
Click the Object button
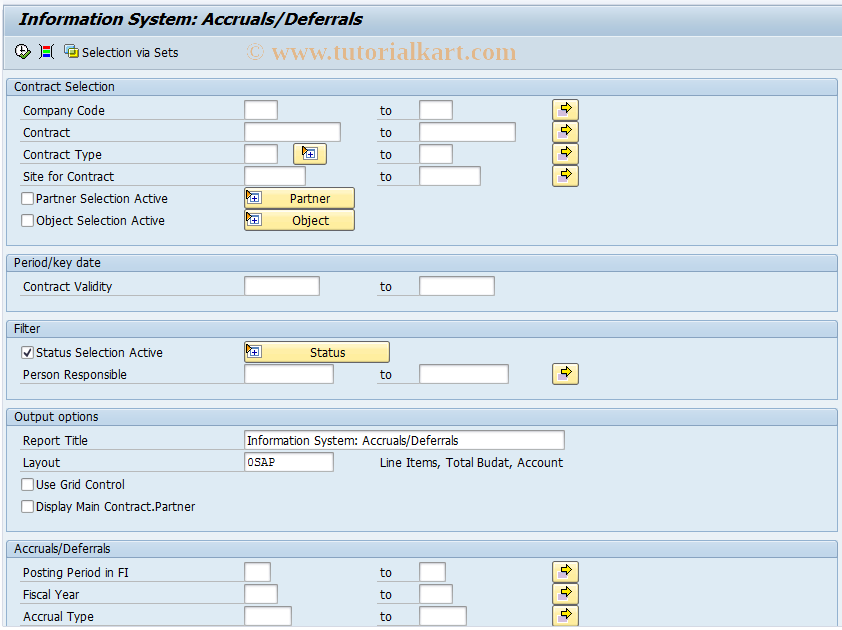[x=299, y=220]
